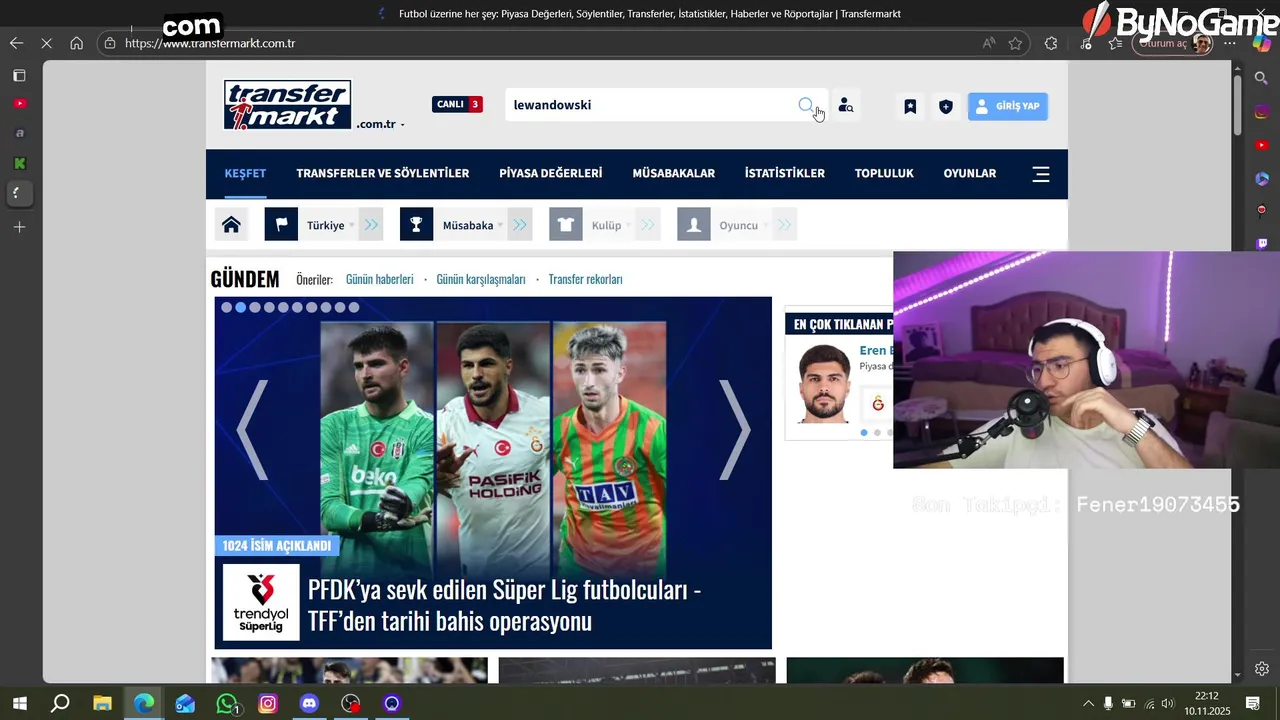1280x720 pixels.
Task: Click the double-arrow go button next to Kulüp
Action: (648, 225)
